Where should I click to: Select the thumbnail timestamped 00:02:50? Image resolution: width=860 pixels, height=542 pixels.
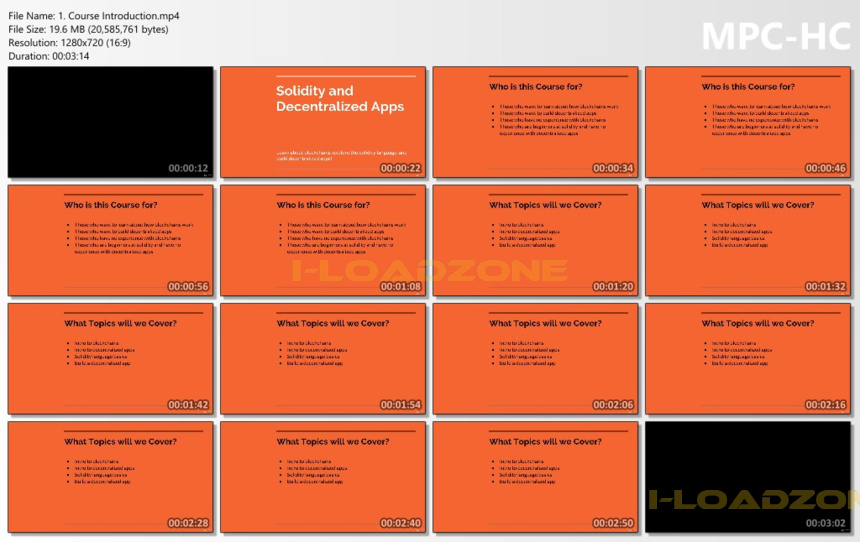tap(535, 477)
